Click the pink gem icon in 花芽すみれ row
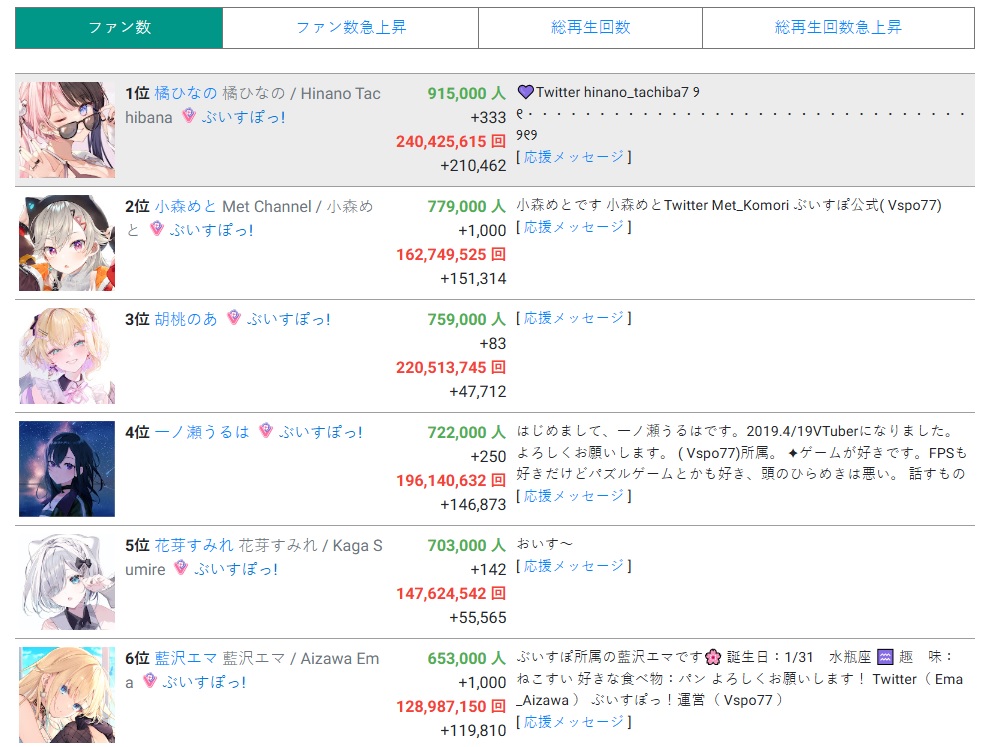 [x=181, y=567]
